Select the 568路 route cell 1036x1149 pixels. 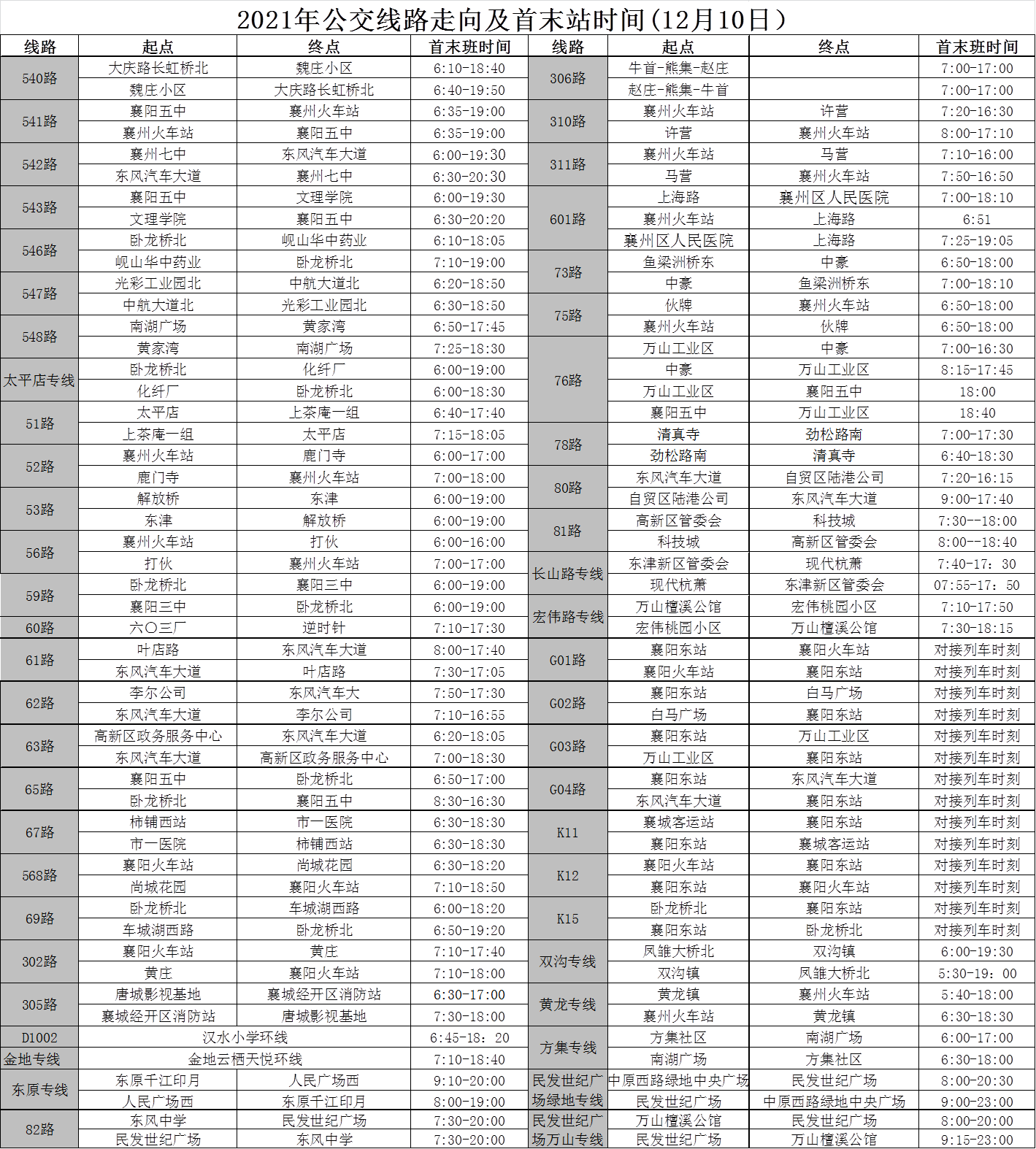click(x=39, y=875)
